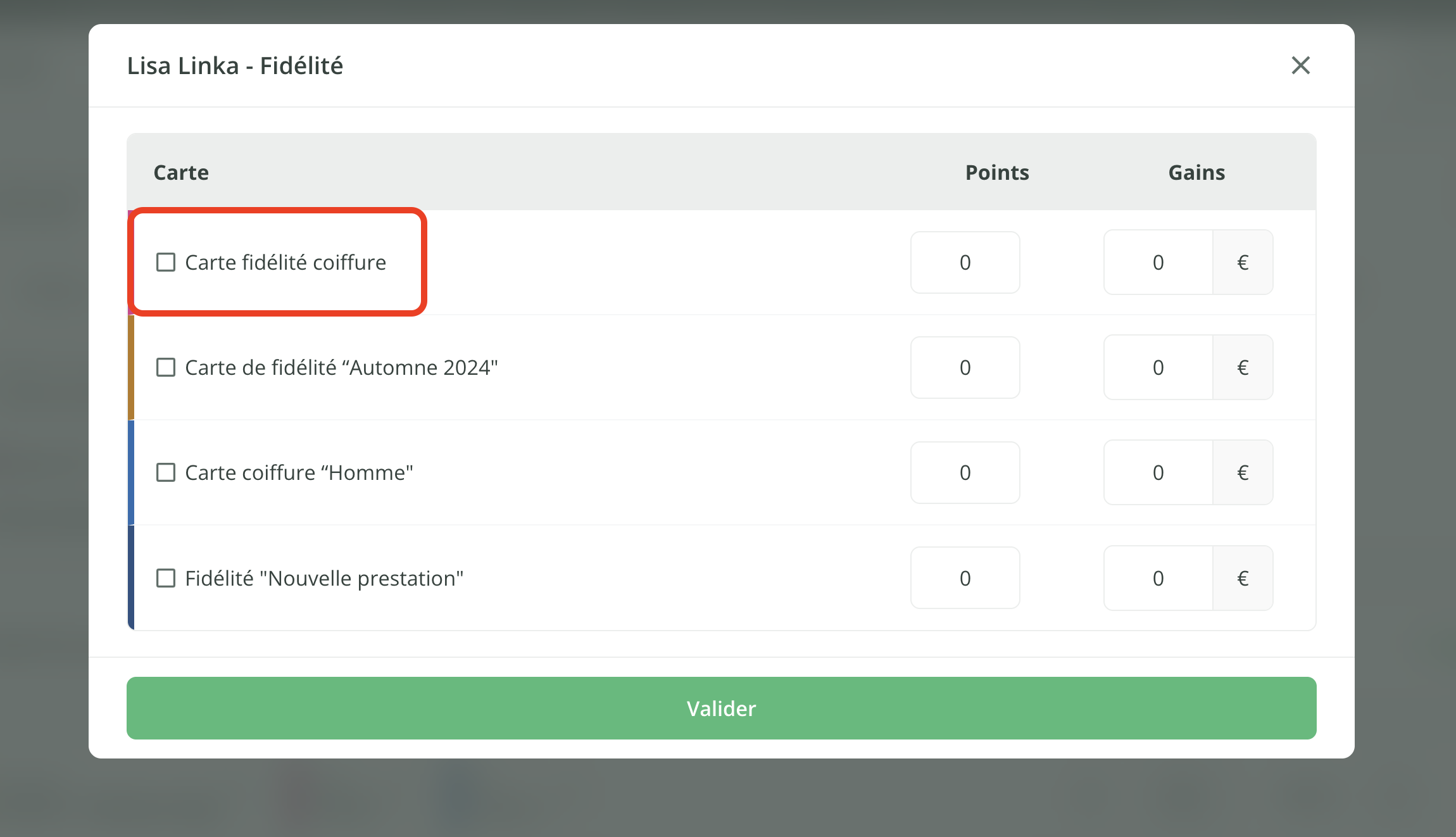Image resolution: width=1456 pixels, height=837 pixels.
Task: Tick the "Carte coiffure Homme" checkbox
Action: click(166, 472)
